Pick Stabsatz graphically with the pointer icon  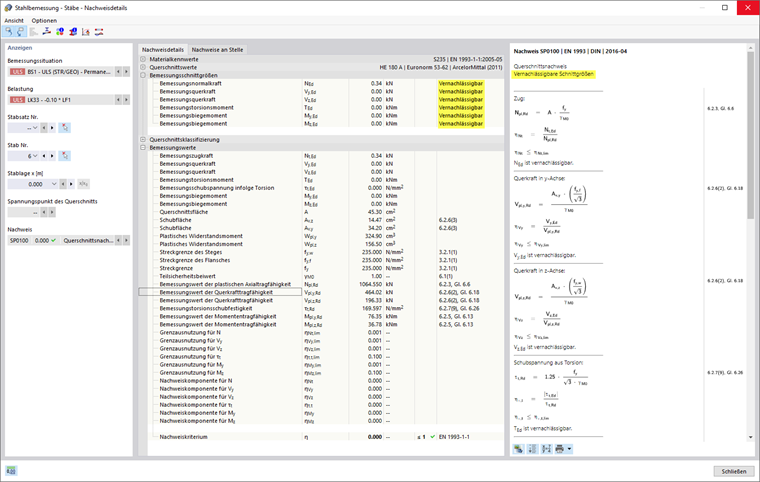point(65,128)
